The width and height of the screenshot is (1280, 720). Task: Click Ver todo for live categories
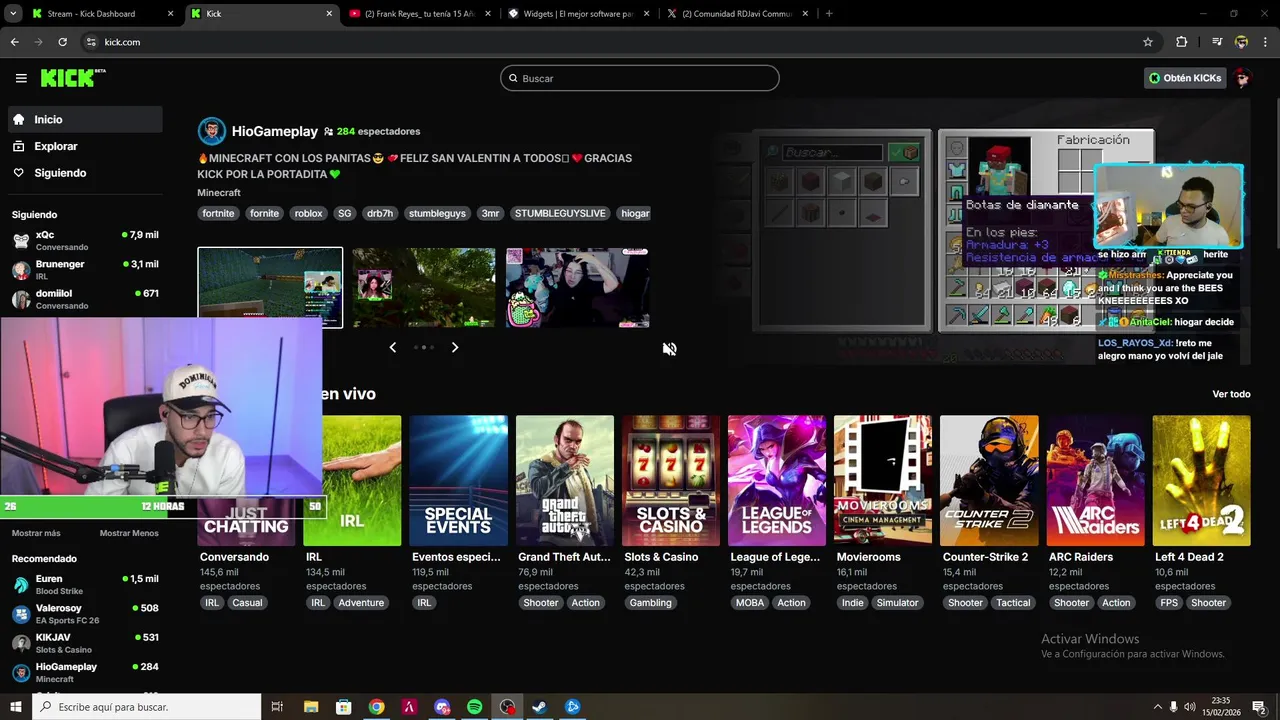(x=1231, y=394)
